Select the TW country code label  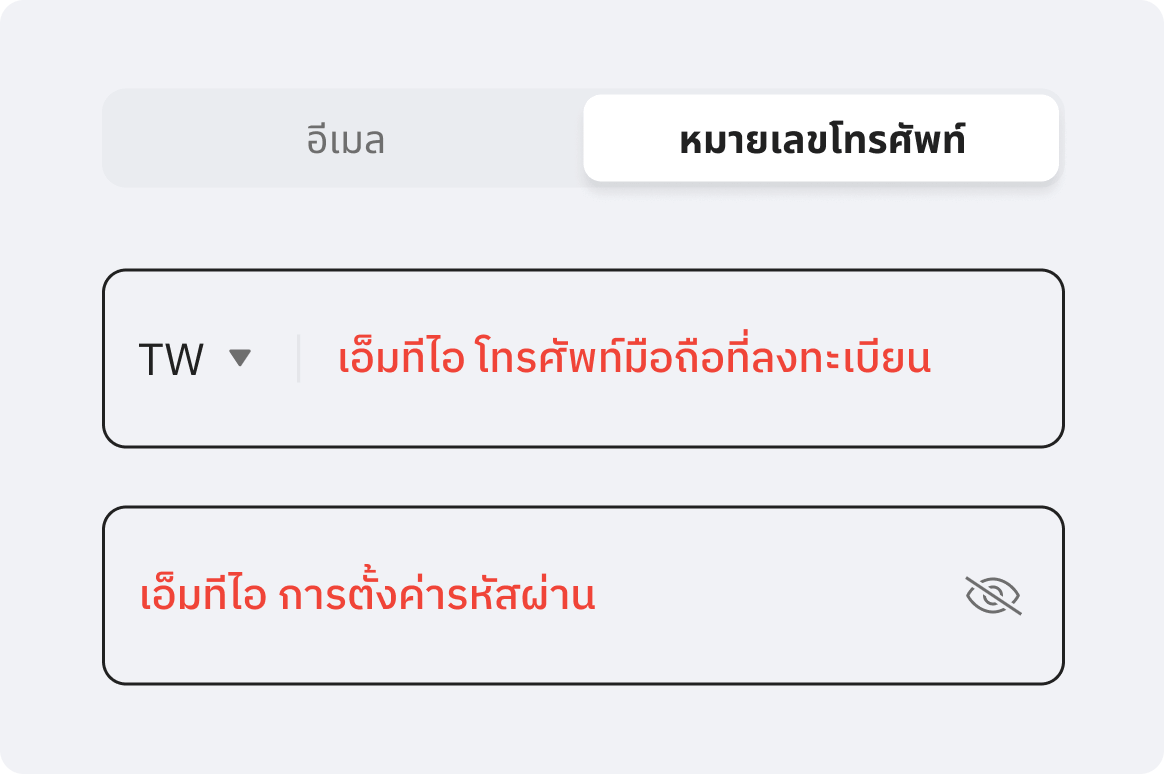coord(171,360)
